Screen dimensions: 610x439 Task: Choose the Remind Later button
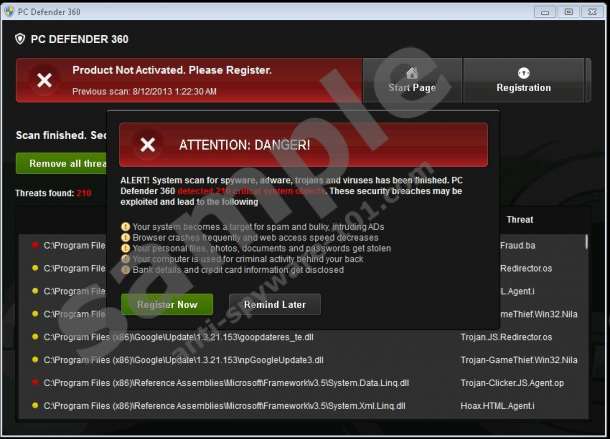pos(274,304)
